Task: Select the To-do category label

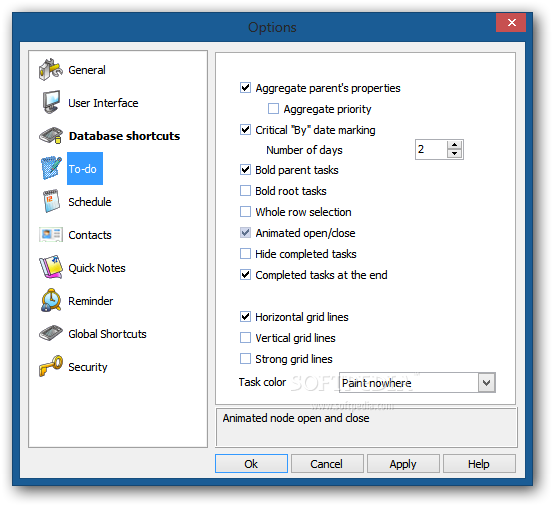Action: [x=85, y=169]
